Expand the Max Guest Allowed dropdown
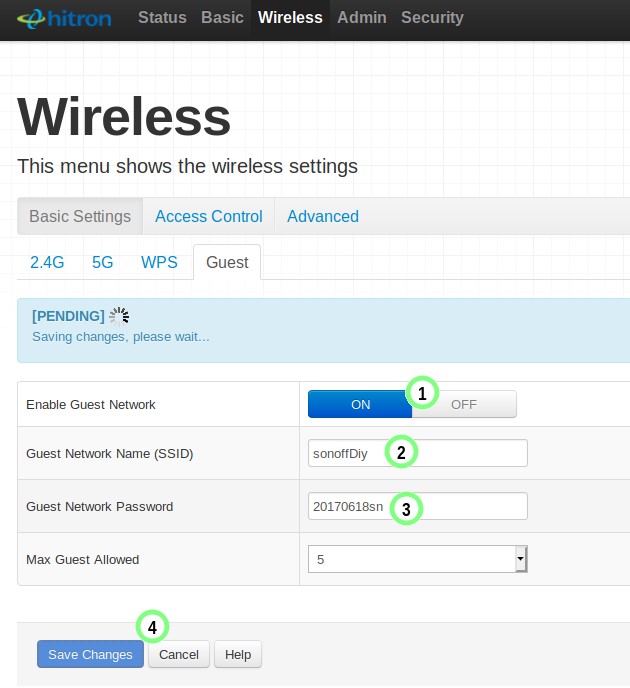Screen dimensions: 630x688 (417, 560)
